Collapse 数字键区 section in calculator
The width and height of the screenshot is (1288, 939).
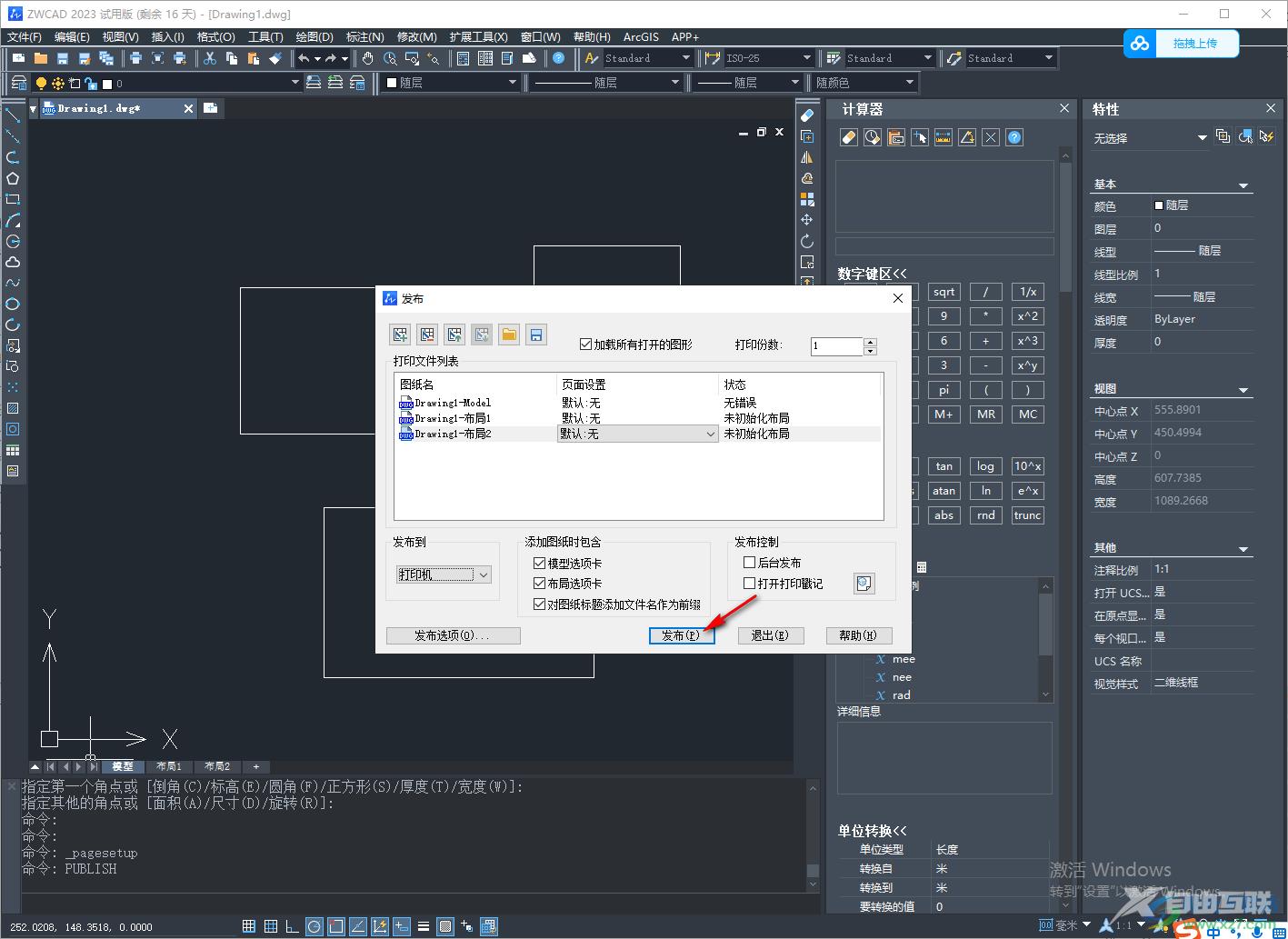tap(872, 274)
